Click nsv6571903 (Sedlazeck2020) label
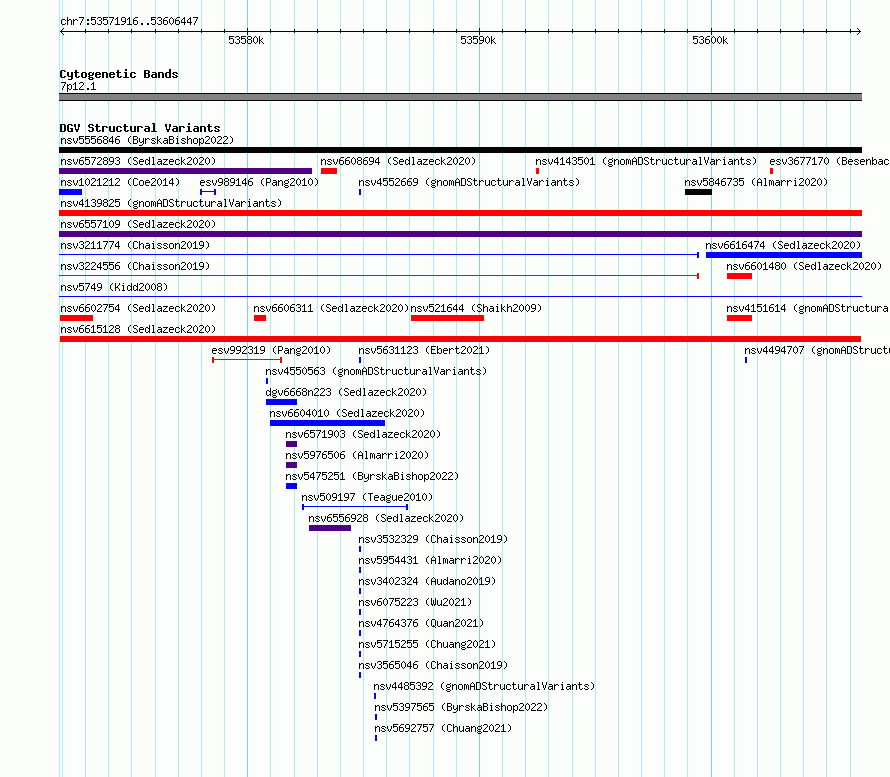Screen dimensions: 890x777 [363, 434]
